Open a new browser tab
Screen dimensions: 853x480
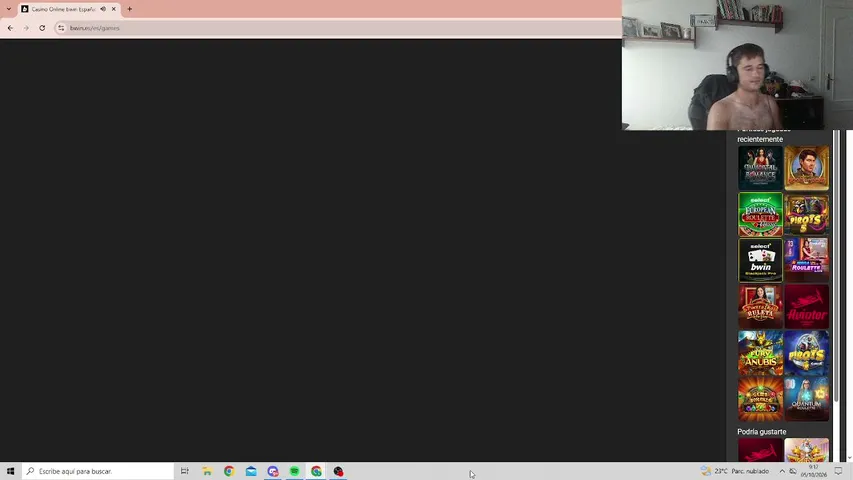point(129,9)
